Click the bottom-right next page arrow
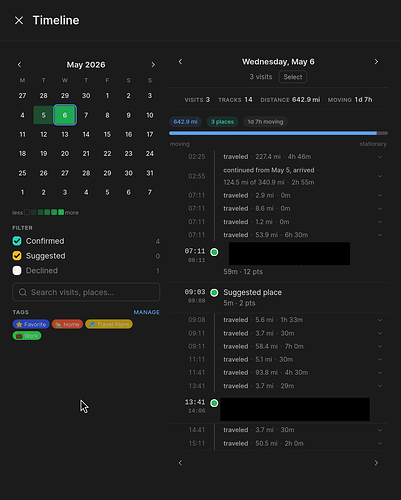The image size is (401, 500). [376, 463]
